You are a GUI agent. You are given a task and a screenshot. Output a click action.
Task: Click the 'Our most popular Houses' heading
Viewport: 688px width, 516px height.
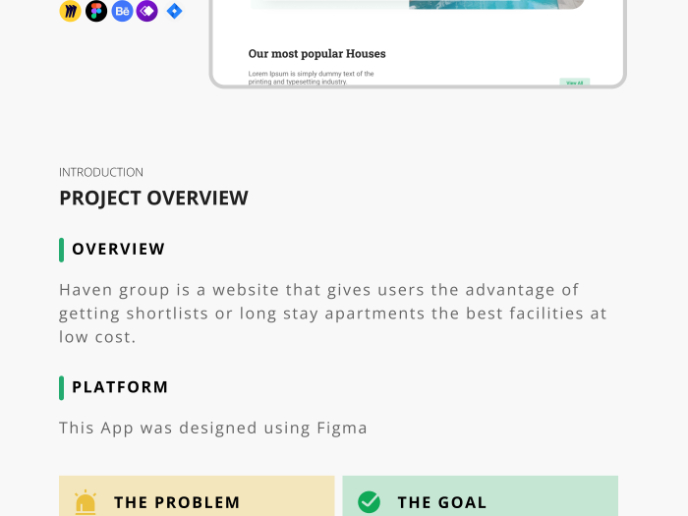[x=317, y=54]
